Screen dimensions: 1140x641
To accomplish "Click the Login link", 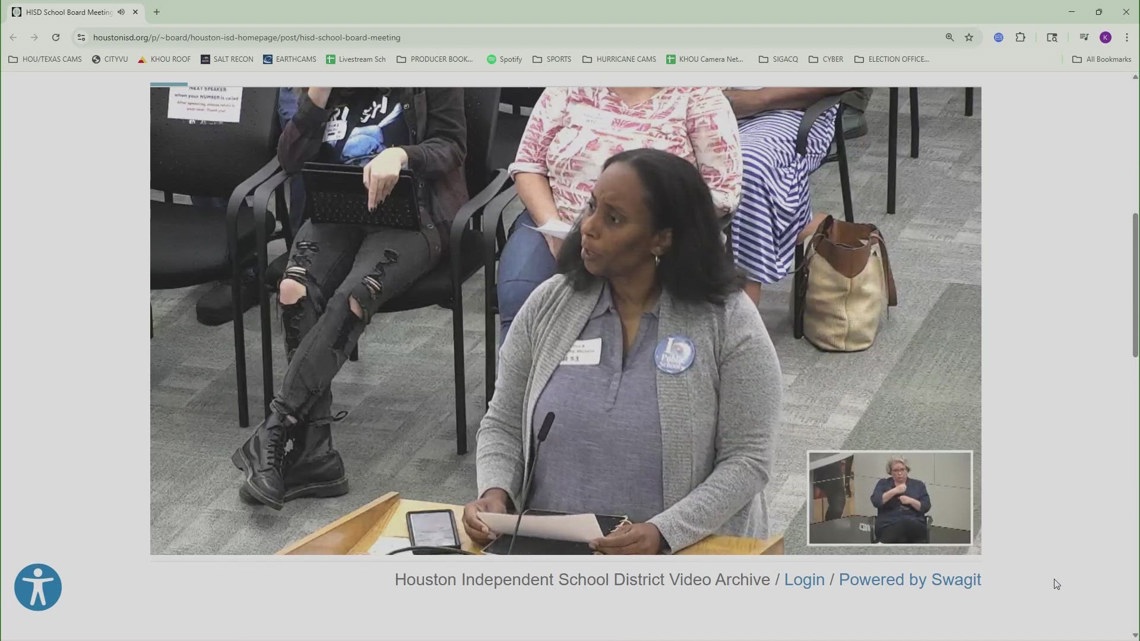I will pyautogui.click(x=804, y=579).
